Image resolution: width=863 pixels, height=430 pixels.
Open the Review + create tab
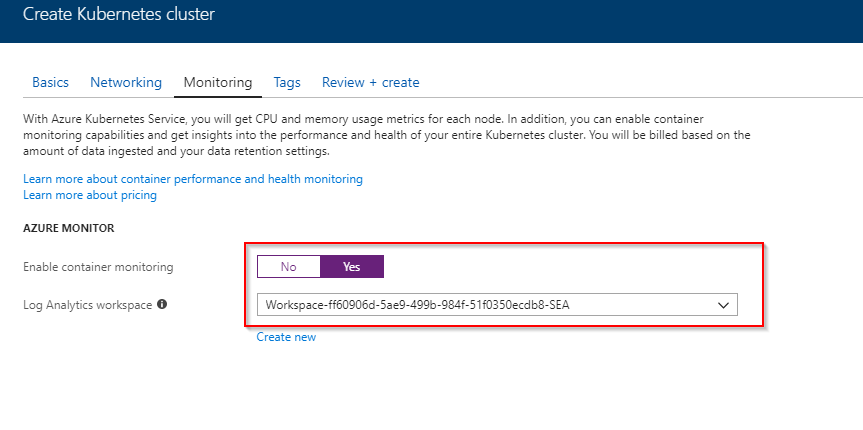(370, 83)
